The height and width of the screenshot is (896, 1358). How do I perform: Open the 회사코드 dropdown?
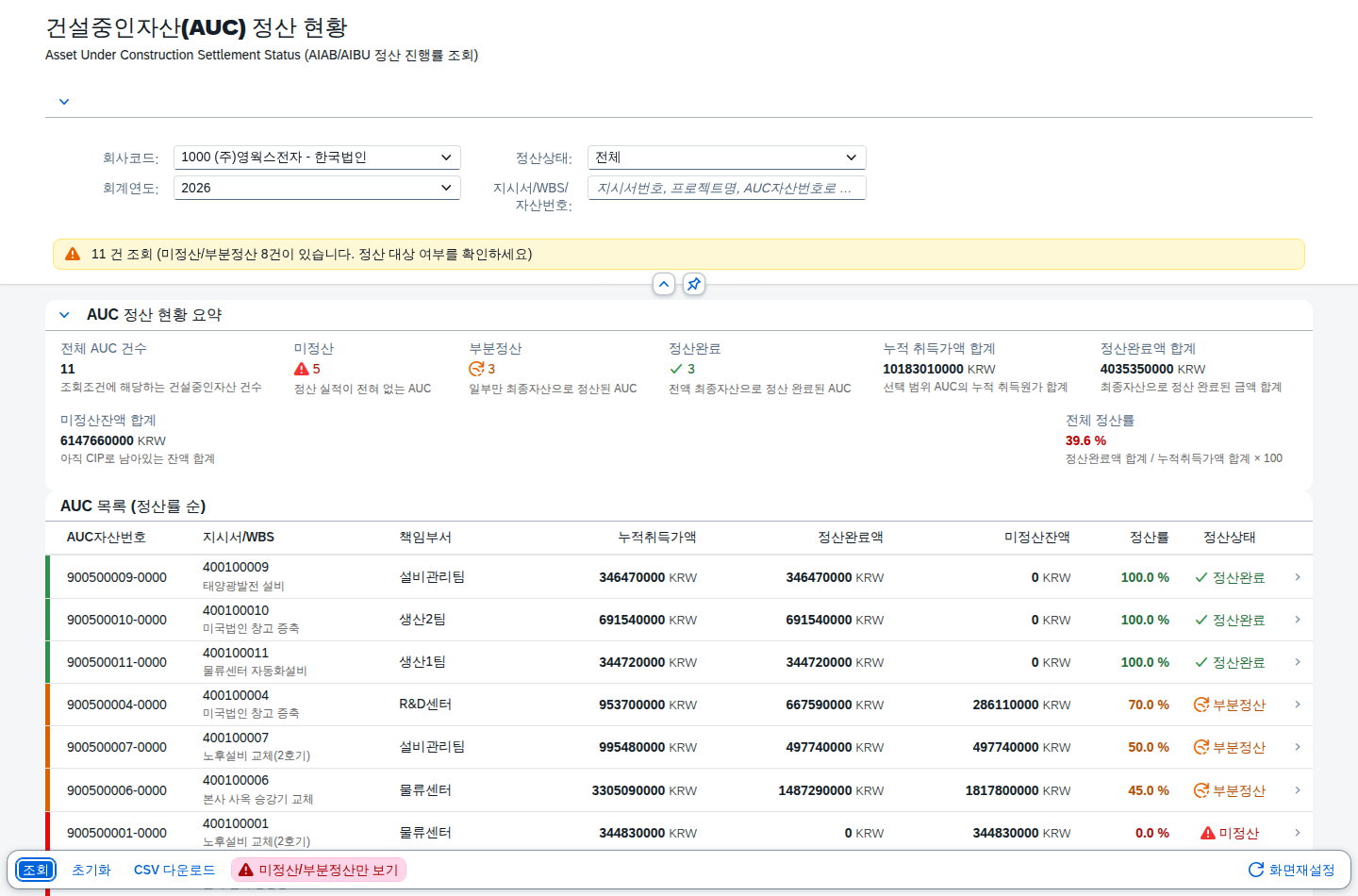(317, 158)
